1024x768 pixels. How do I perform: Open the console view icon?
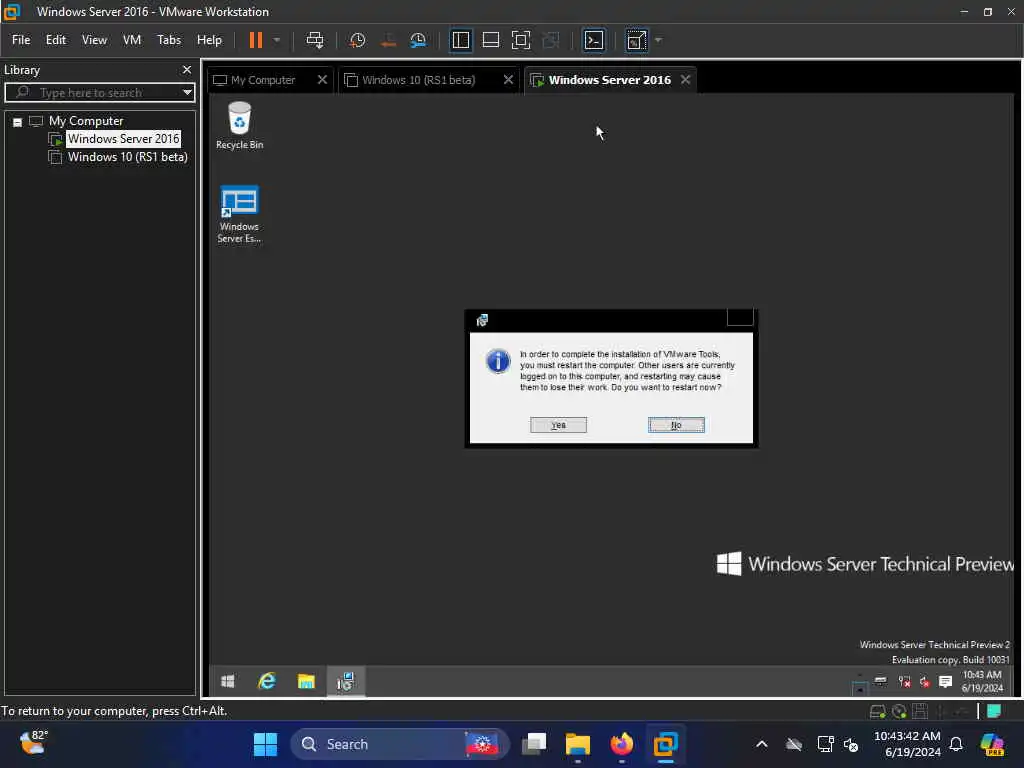coord(594,40)
